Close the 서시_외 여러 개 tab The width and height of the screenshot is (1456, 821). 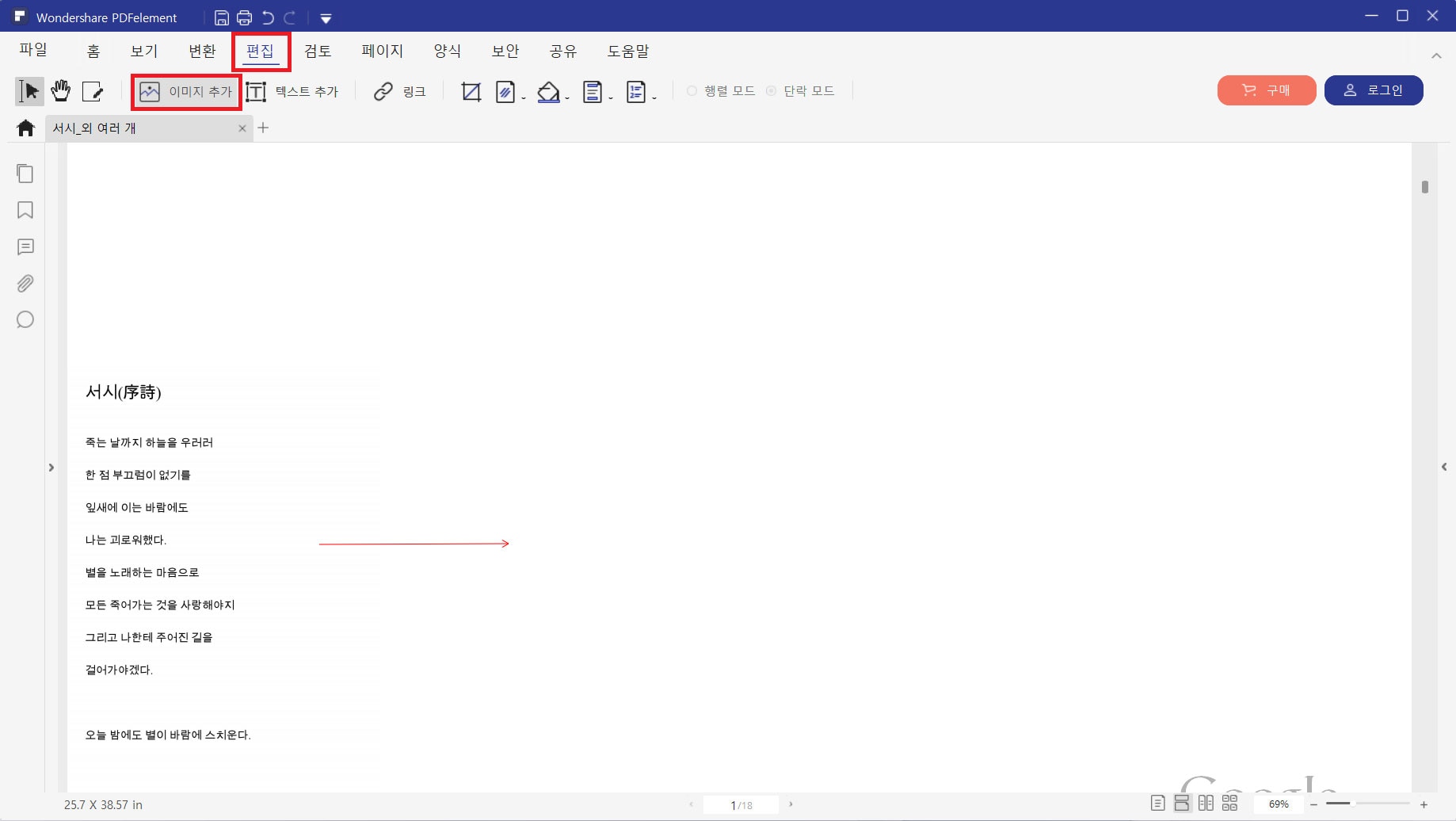242,128
